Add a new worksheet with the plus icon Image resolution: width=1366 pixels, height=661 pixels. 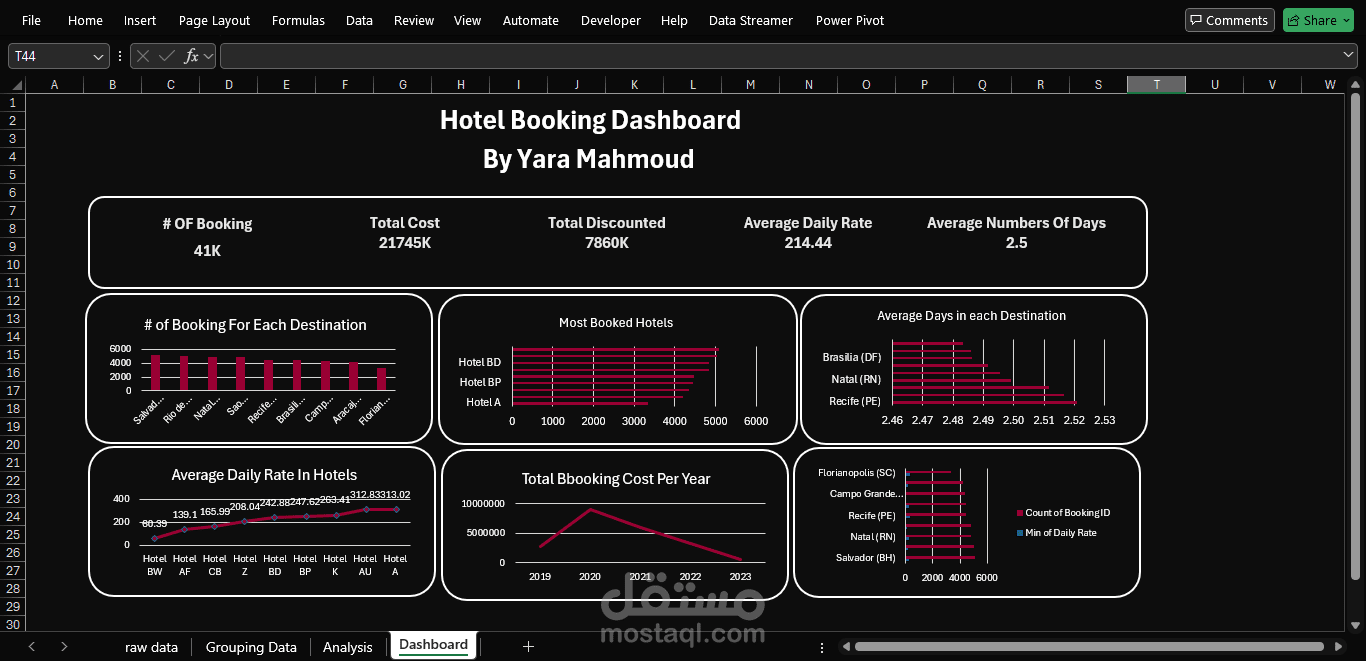point(529,647)
